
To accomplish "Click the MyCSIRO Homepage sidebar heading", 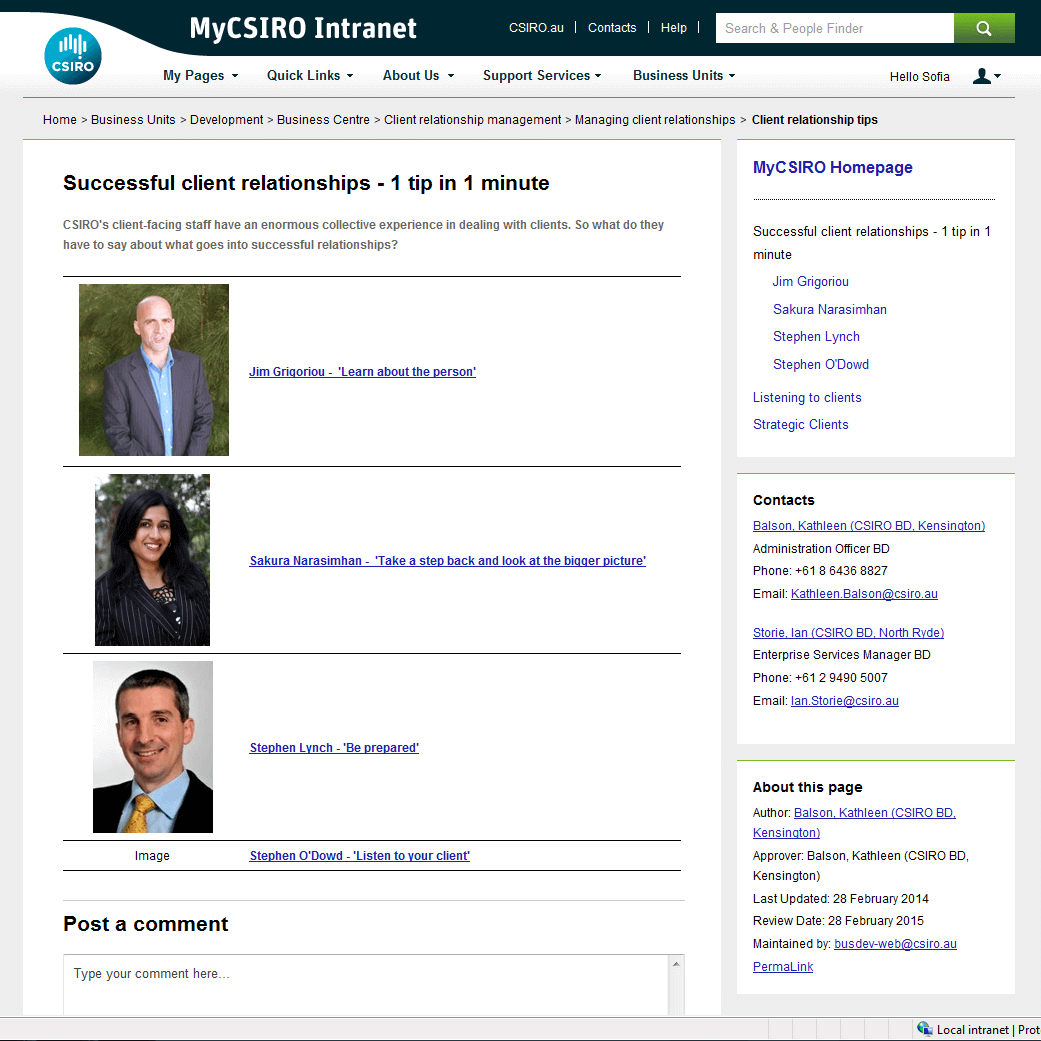I will (x=833, y=167).
